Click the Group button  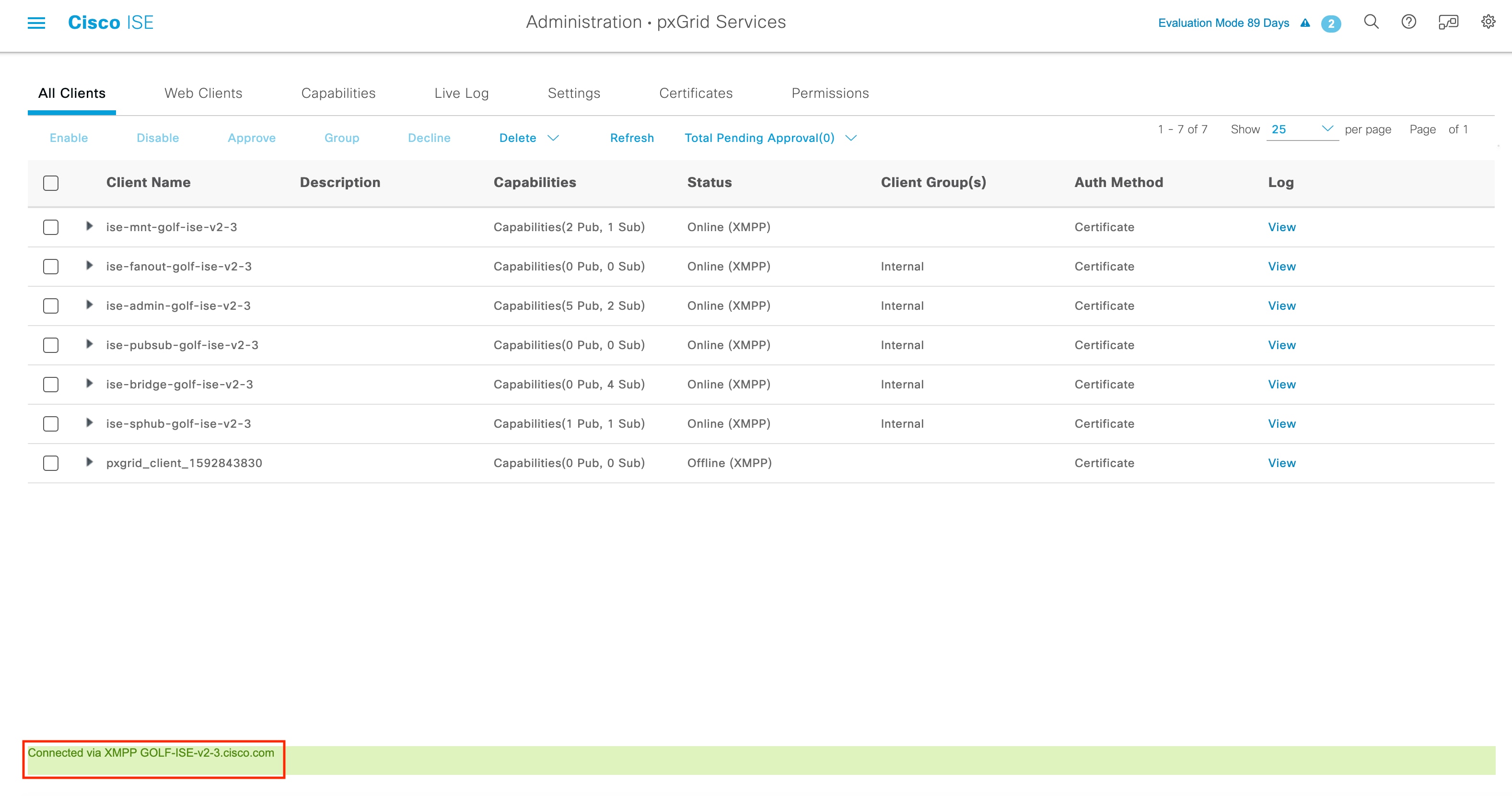click(342, 138)
